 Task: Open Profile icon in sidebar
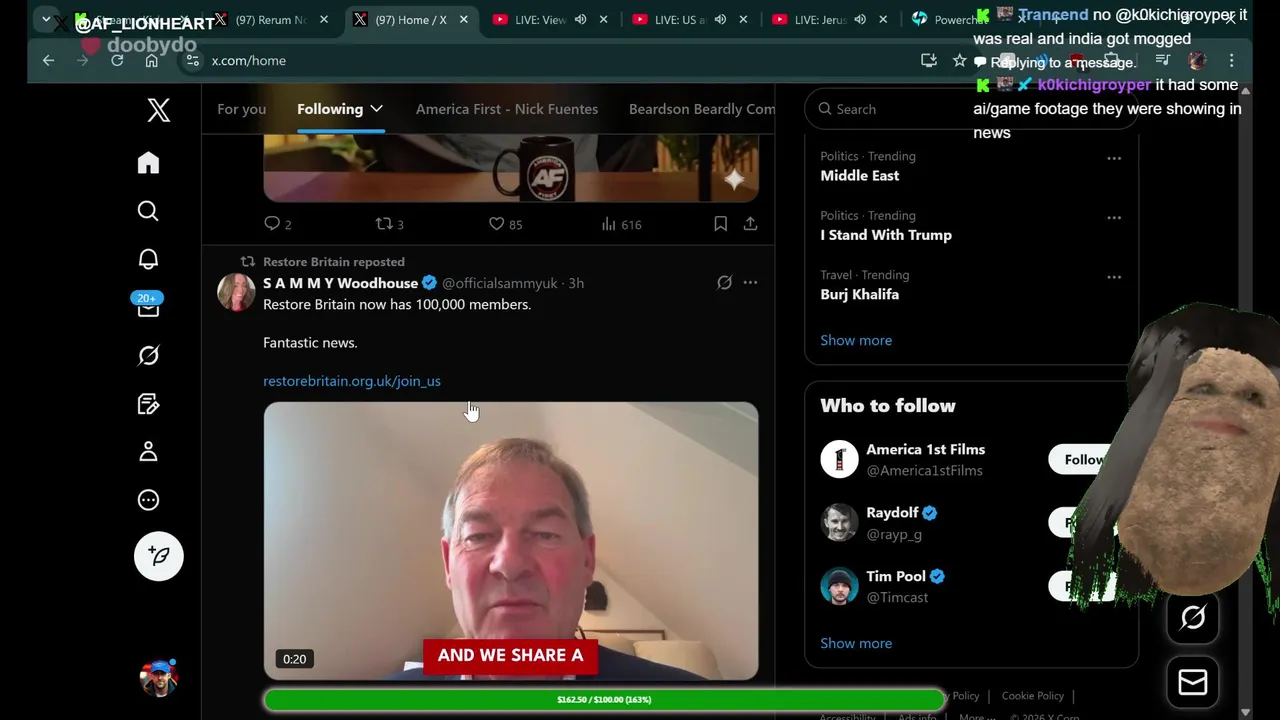click(x=148, y=452)
